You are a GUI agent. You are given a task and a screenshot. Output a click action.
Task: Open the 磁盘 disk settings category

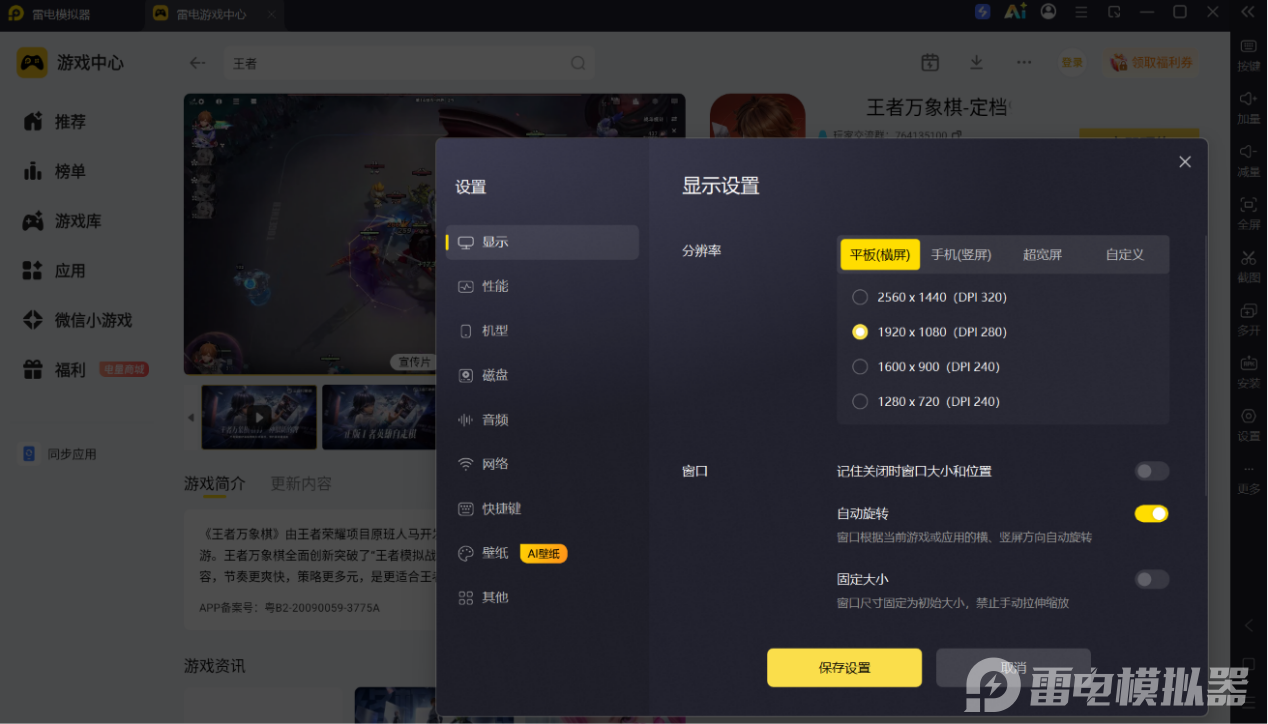(x=542, y=375)
